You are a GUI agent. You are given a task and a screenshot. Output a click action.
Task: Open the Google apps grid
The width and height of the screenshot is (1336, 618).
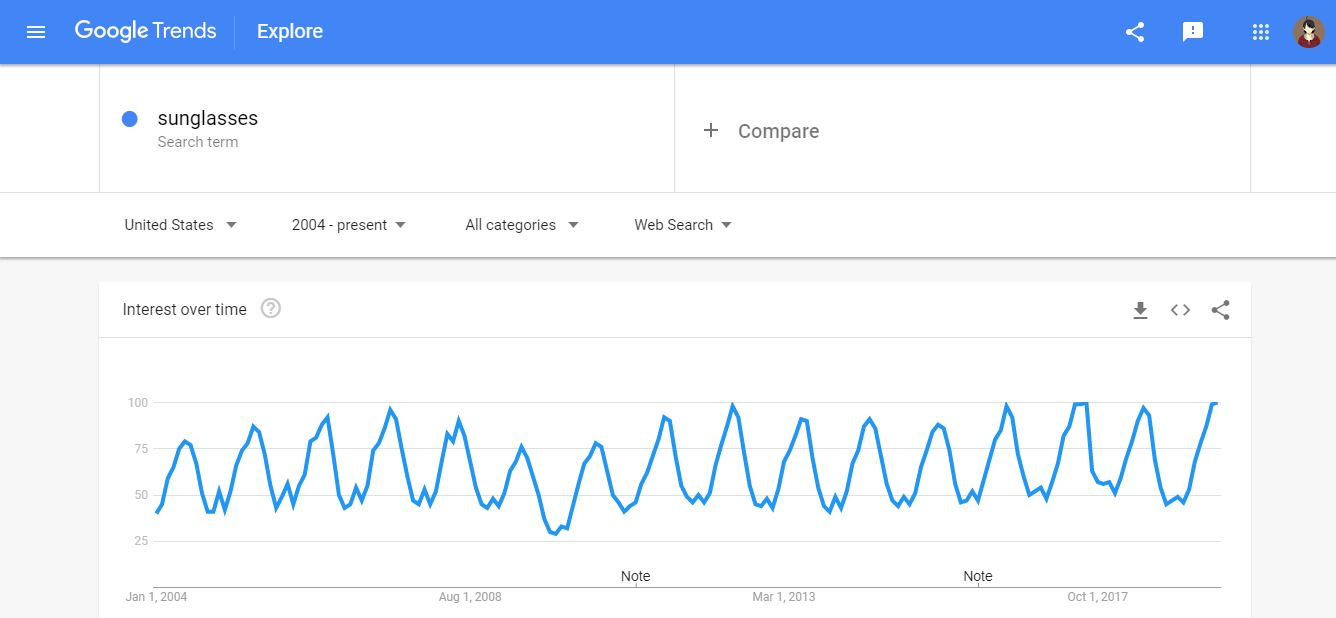[1260, 32]
